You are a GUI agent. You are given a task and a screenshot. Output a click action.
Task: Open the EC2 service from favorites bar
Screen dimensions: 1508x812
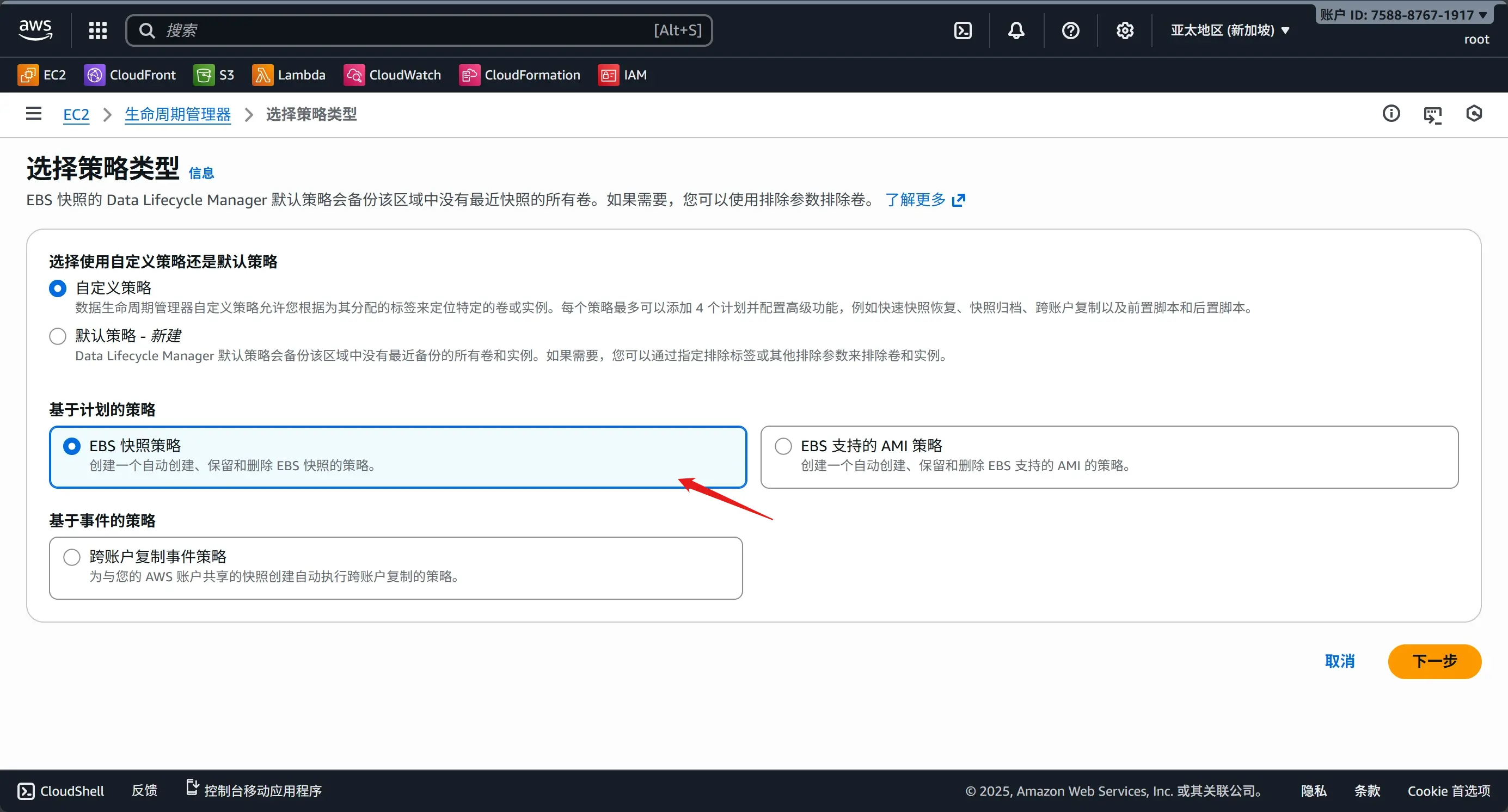[41, 75]
